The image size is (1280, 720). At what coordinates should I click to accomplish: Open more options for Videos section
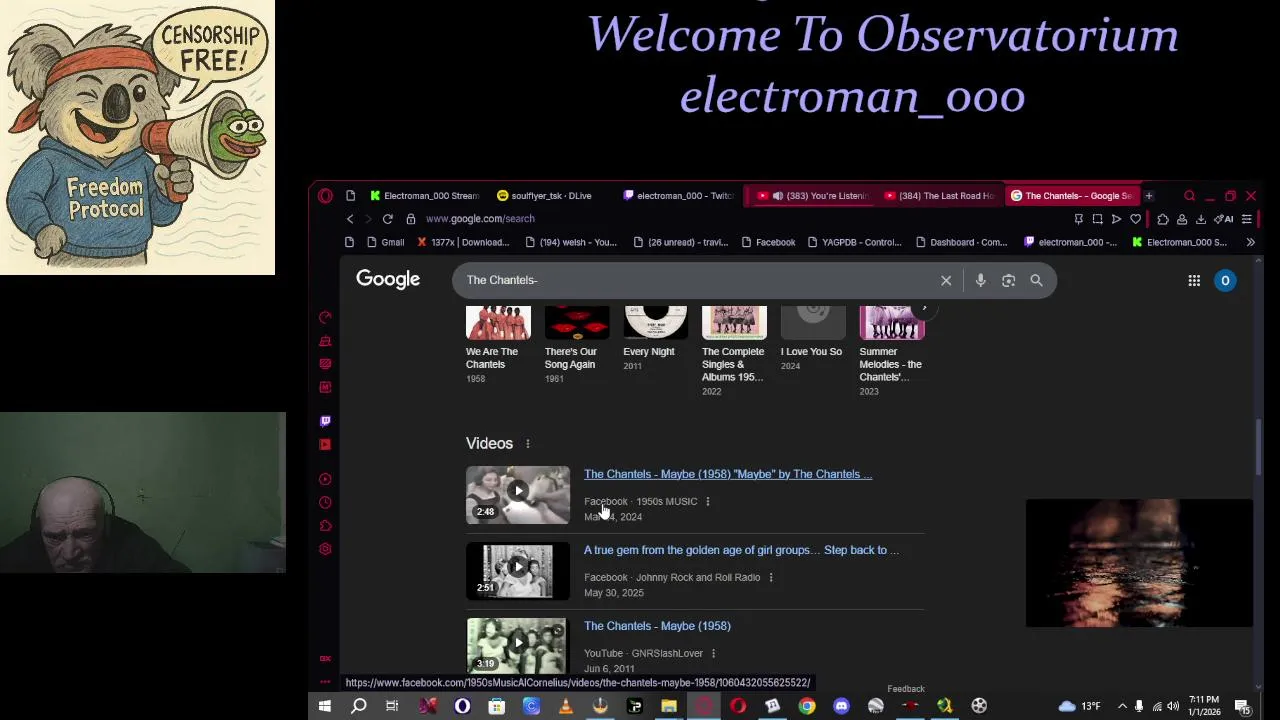528,444
